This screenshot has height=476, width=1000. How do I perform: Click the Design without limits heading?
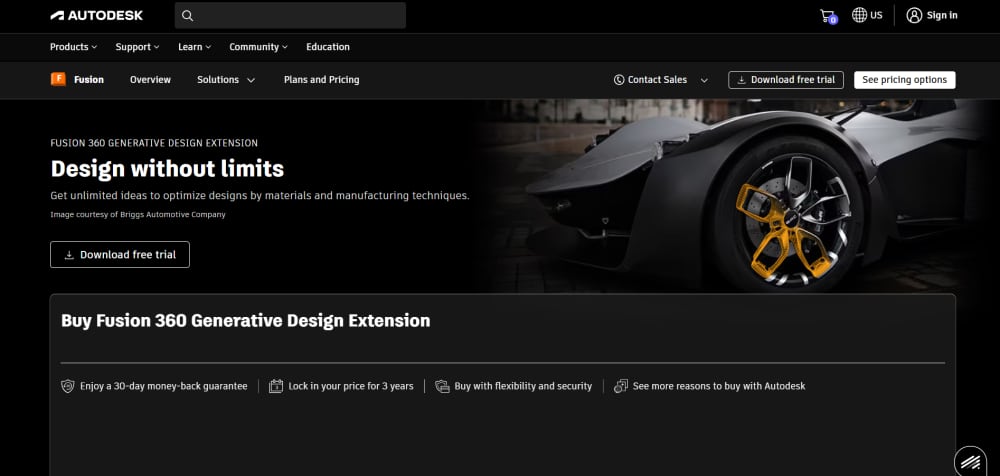click(167, 169)
